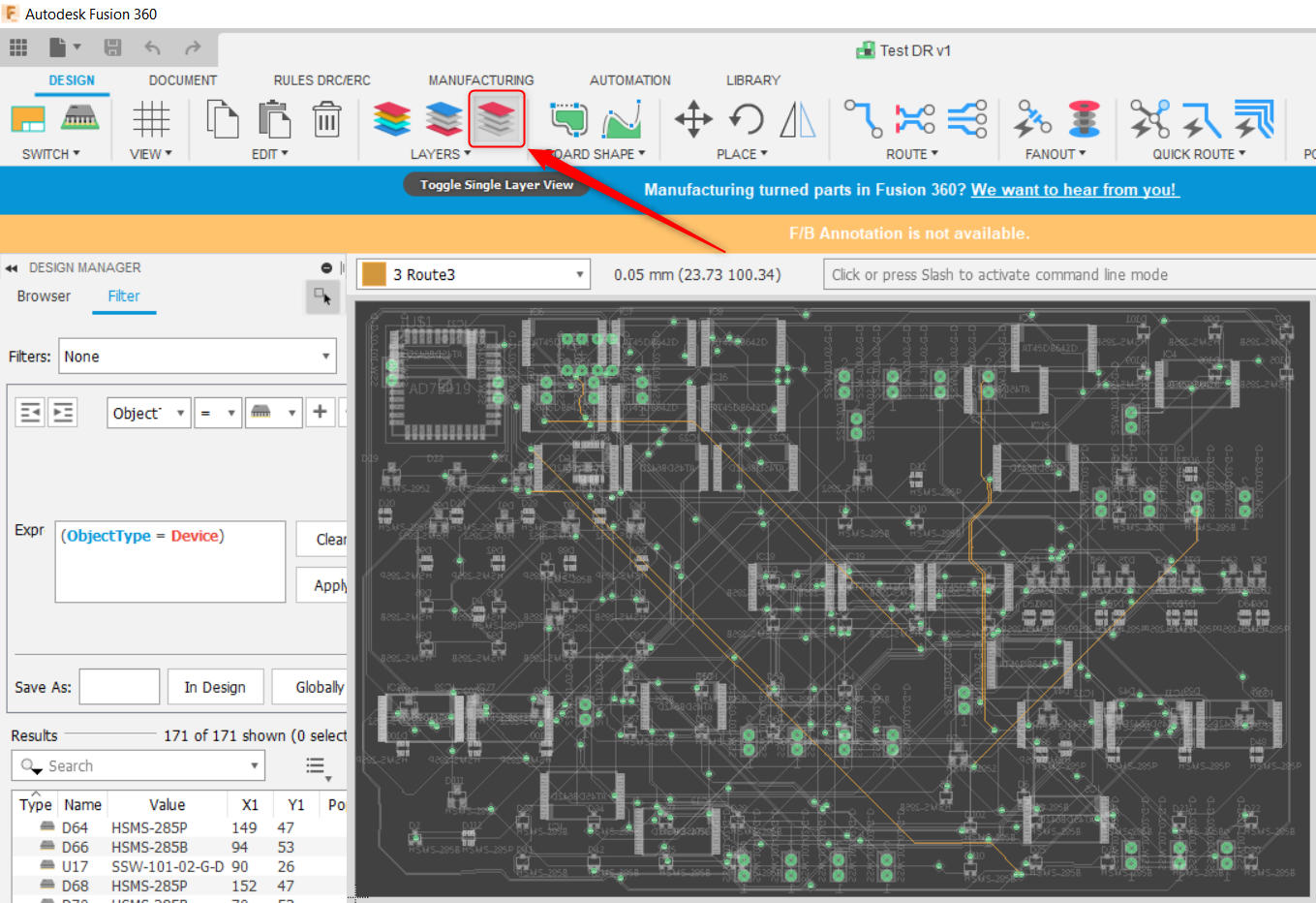Open the Filters dropdown showing None
This screenshot has width=1316, height=903.
point(198,356)
